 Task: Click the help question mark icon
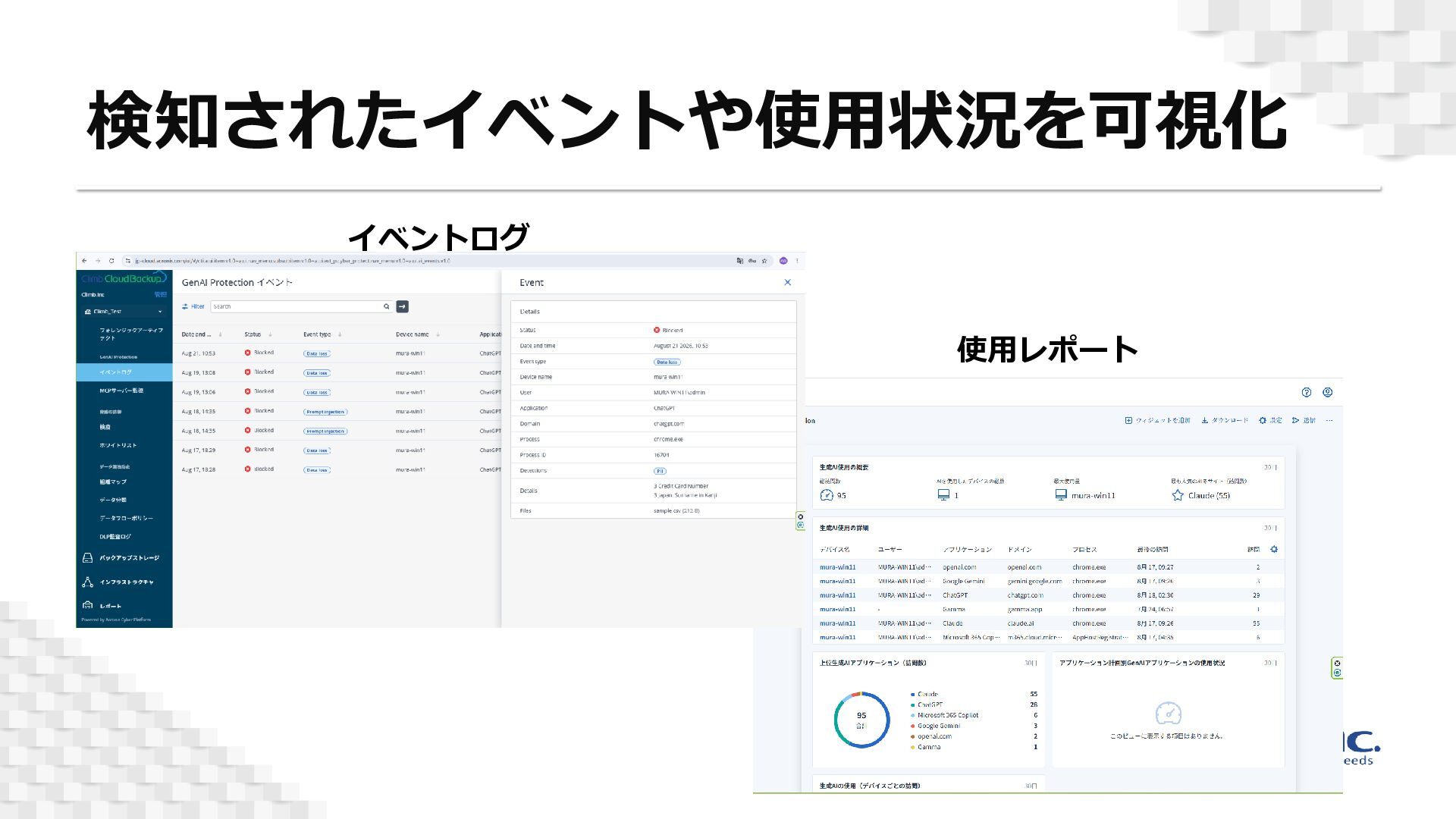coord(1306,392)
